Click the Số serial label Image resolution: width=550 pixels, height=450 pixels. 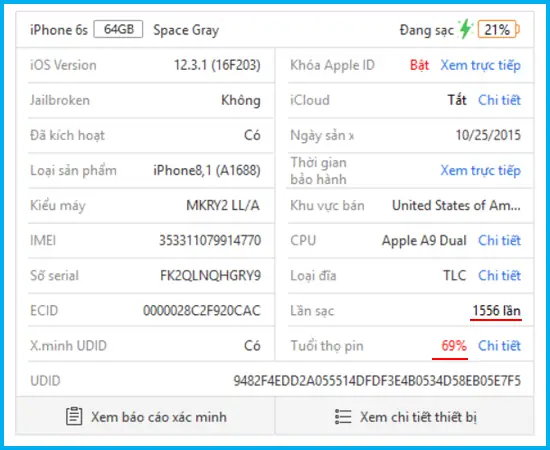click(x=54, y=276)
